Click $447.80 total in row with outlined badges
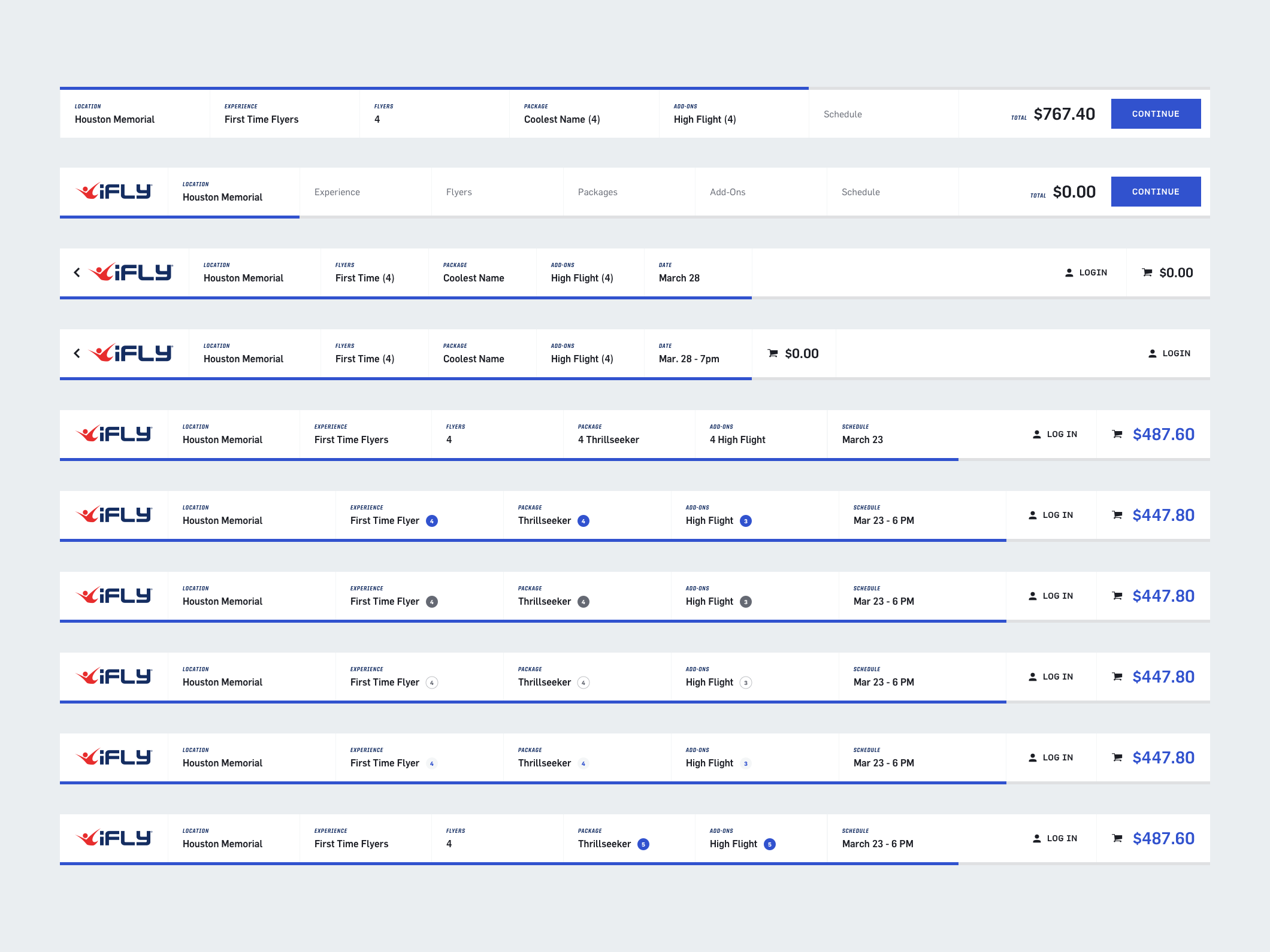Screen dimensions: 1270x952 coord(1163,677)
